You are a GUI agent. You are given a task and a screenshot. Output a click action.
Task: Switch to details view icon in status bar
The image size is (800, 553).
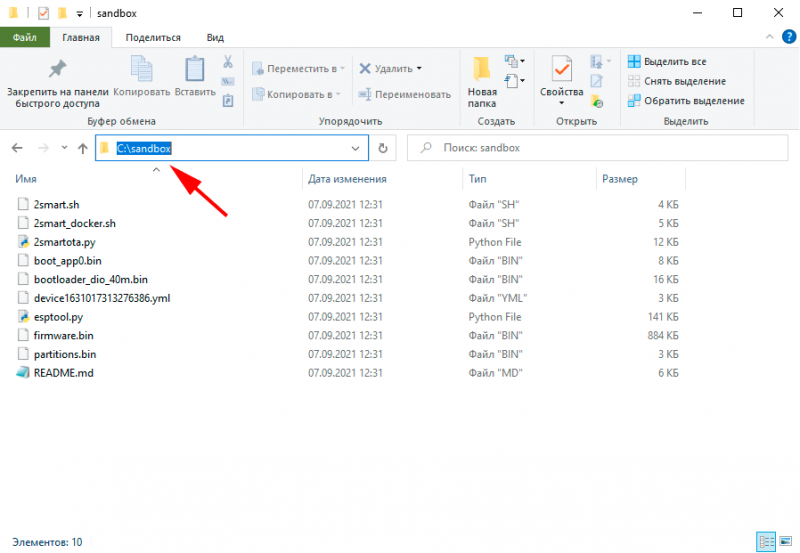pyautogui.click(x=766, y=541)
